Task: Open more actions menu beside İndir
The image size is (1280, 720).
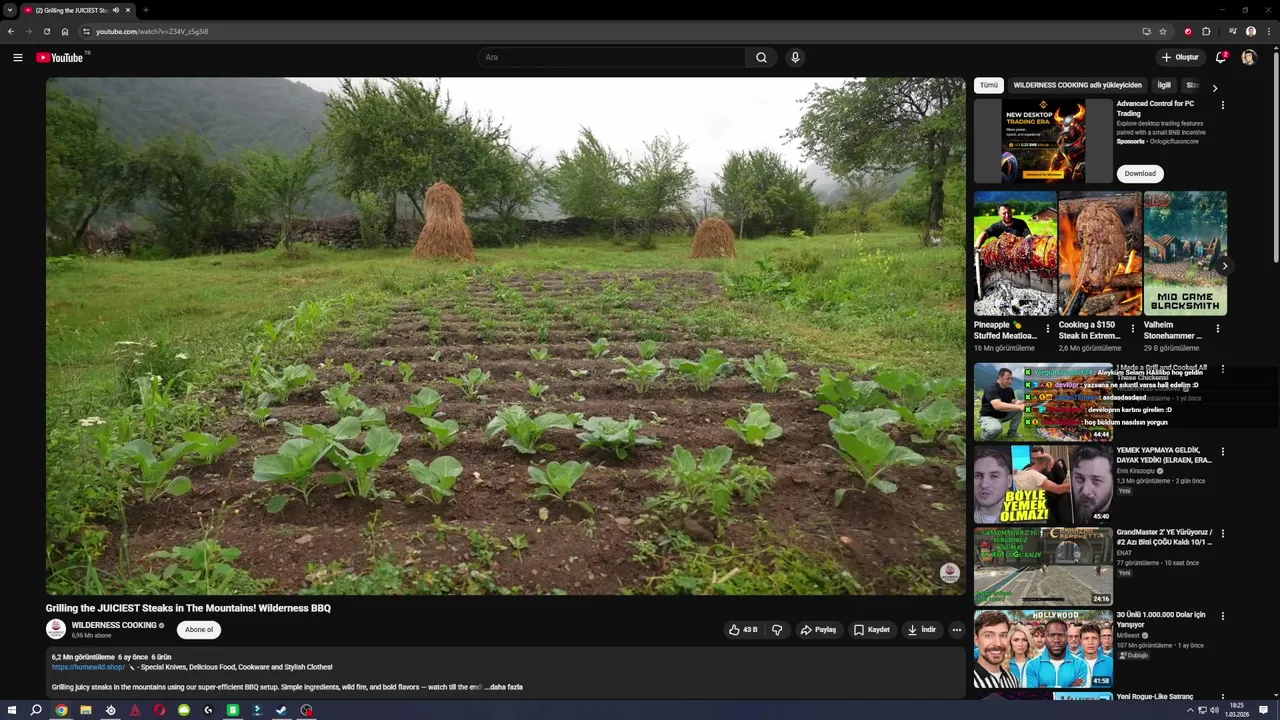Action: tap(956, 630)
